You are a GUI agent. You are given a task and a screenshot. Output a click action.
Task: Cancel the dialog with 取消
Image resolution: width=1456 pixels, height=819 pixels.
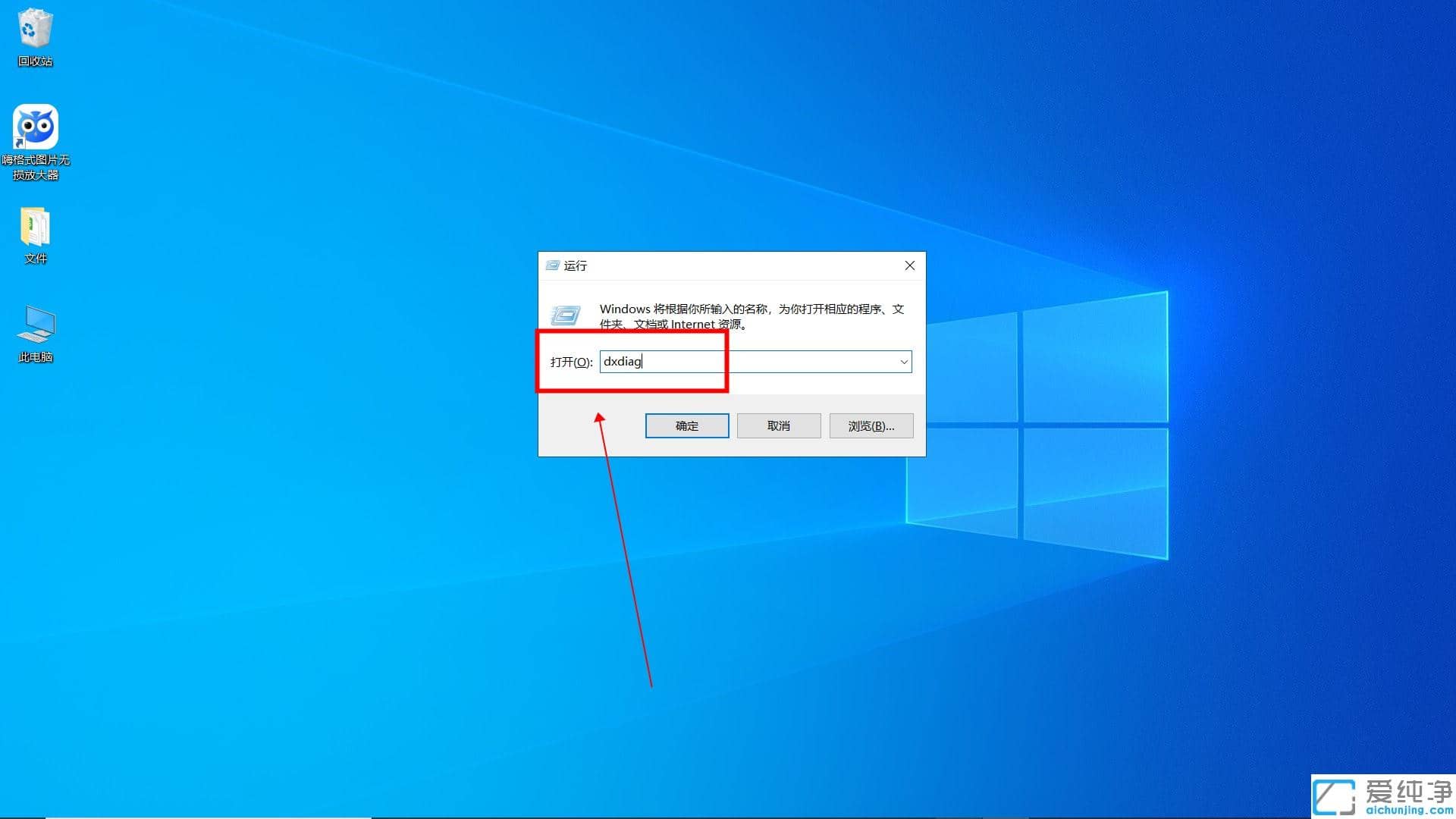[779, 425]
